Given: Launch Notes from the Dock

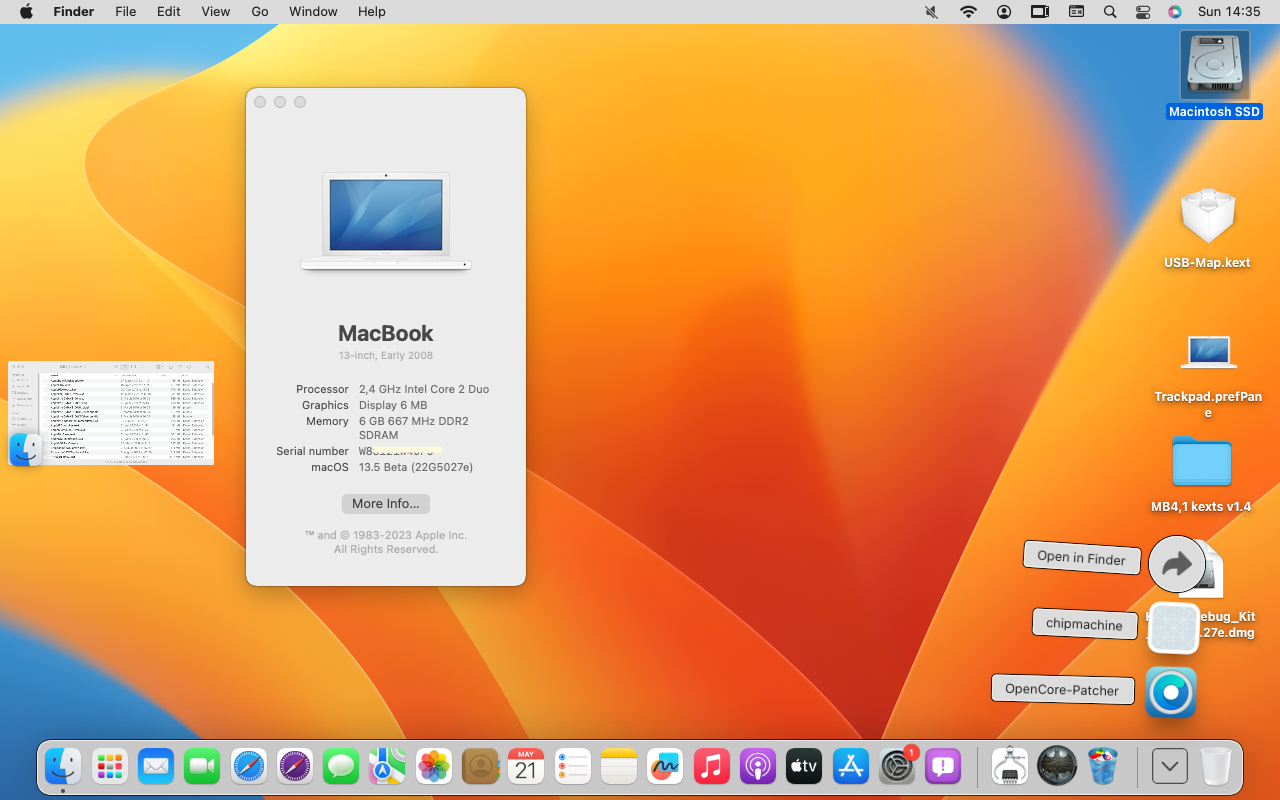Looking at the screenshot, I should [619, 767].
